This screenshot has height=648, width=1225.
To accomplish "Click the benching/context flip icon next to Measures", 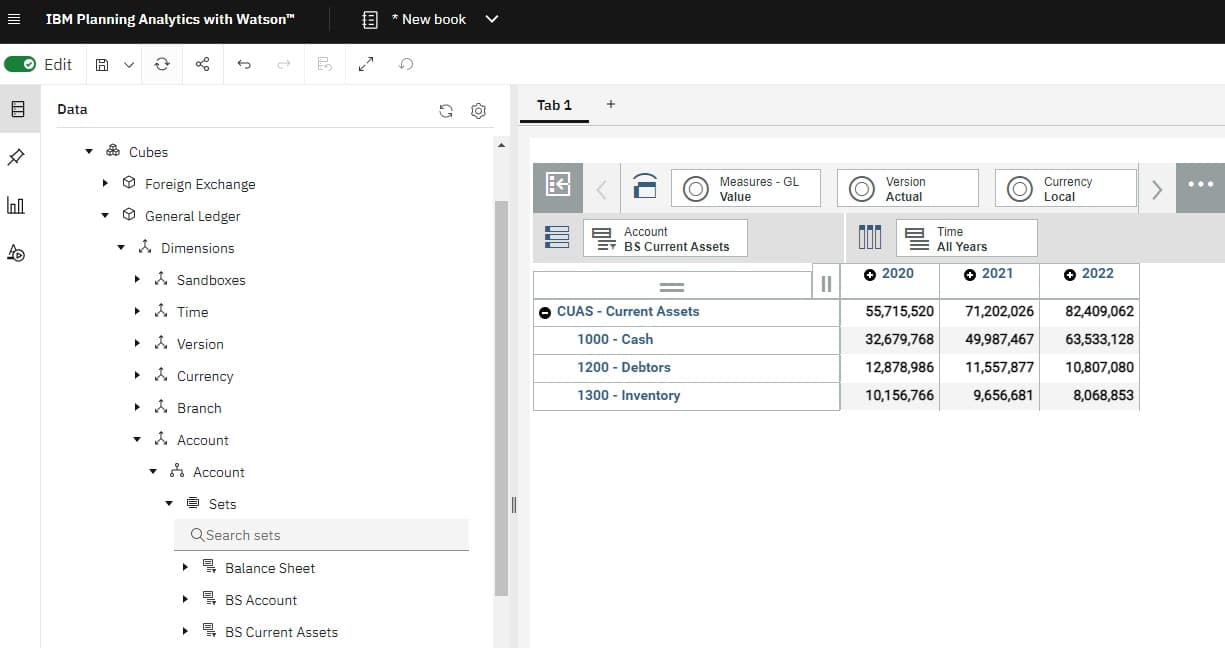I will click(x=645, y=187).
